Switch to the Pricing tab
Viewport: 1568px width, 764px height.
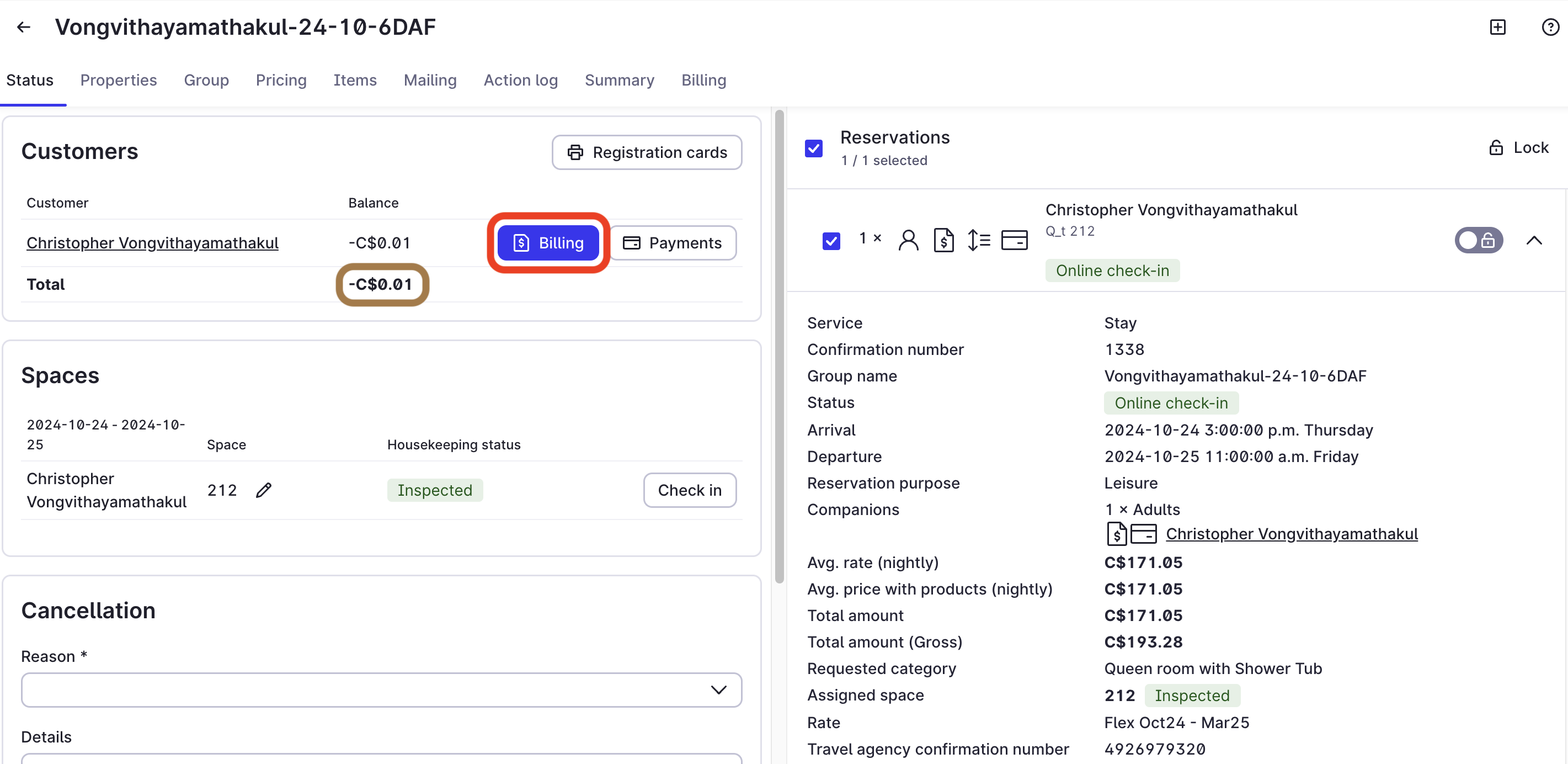click(281, 81)
